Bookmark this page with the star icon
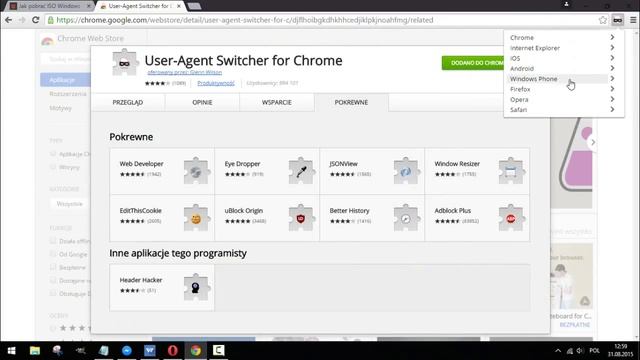 click(x=602, y=20)
